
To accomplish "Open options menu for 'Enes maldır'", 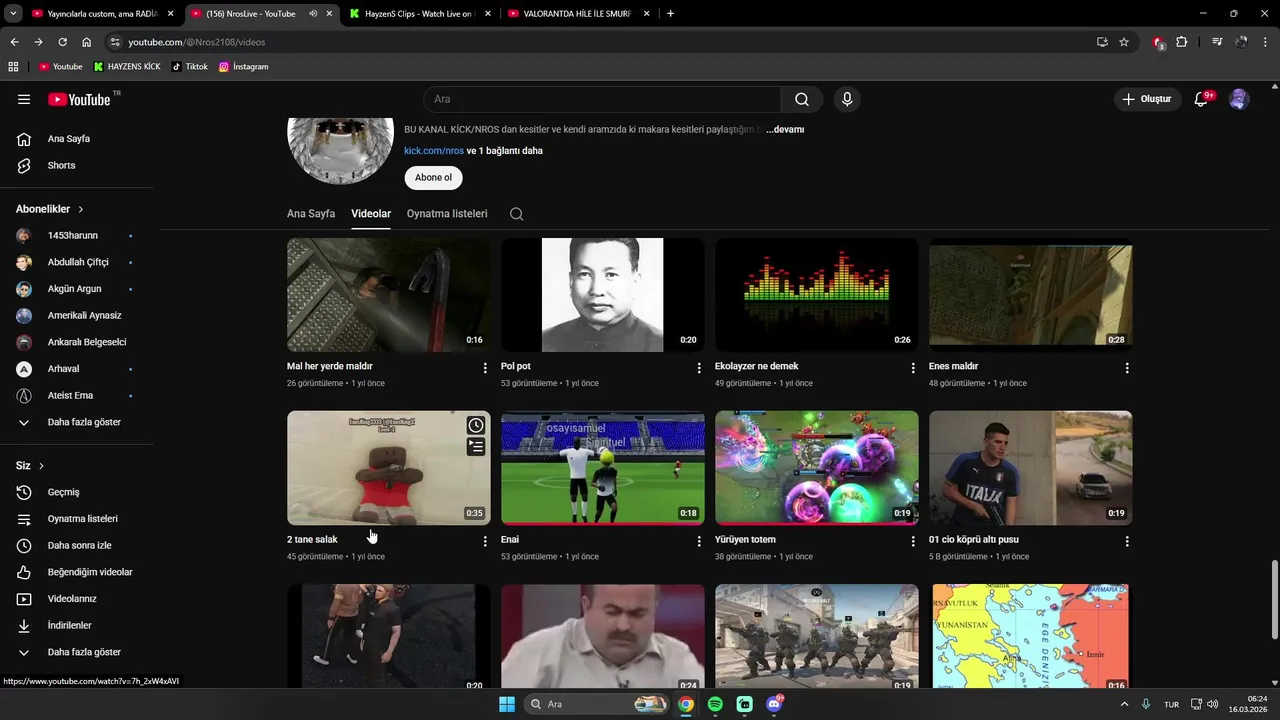I will [1127, 368].
